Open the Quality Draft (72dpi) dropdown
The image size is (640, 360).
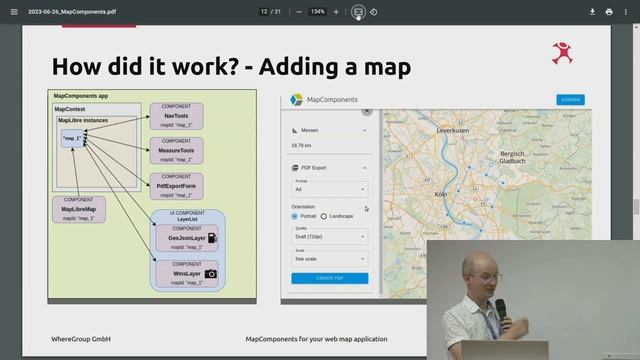coord(329,237)
